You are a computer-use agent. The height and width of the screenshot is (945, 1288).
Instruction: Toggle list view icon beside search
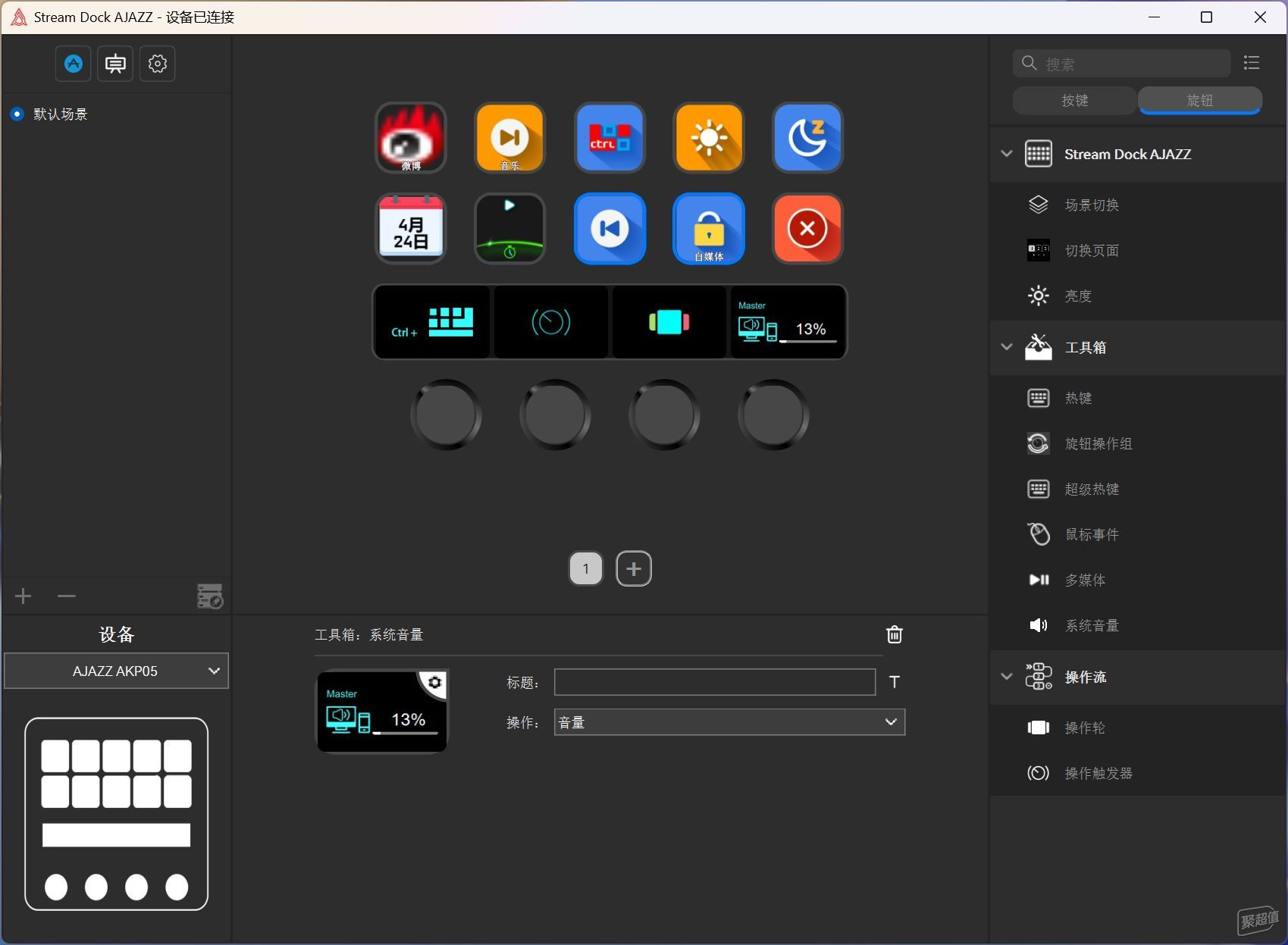1252,63
